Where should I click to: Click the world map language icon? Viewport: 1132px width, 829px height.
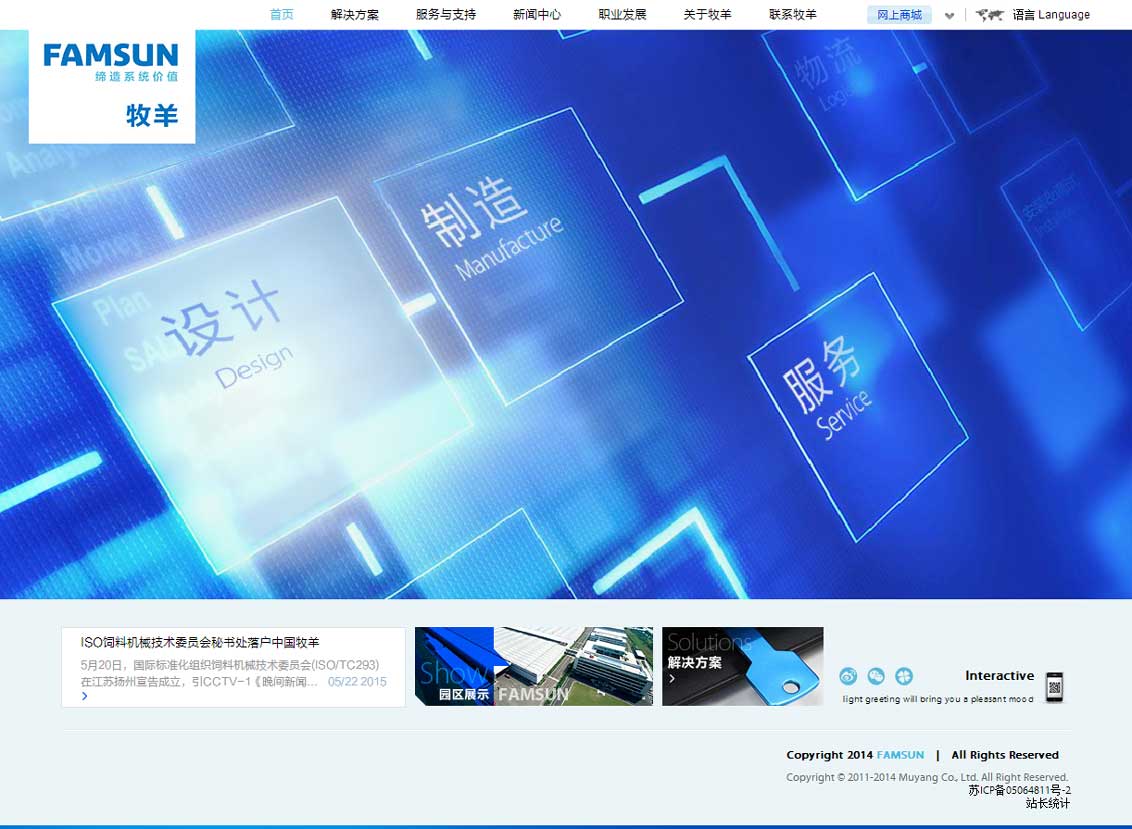pos(989,15)
